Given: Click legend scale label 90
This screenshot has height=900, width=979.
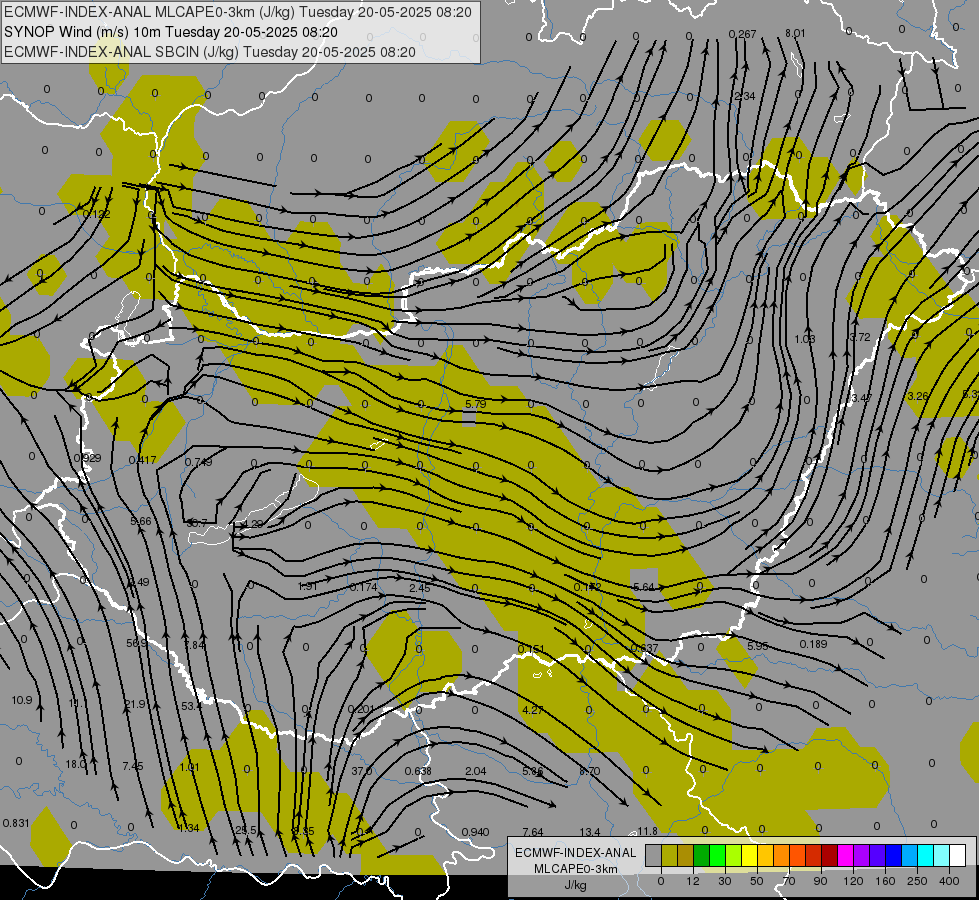Looking at the screenshot, I should tap(820, 881).
